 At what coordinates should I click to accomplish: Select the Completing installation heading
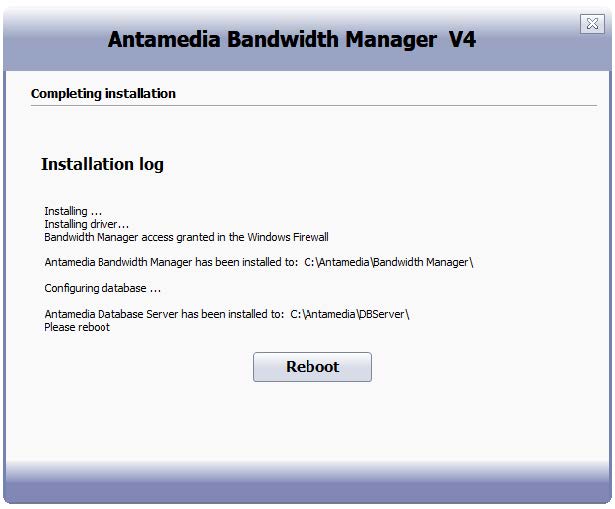(x=103, y=94)
